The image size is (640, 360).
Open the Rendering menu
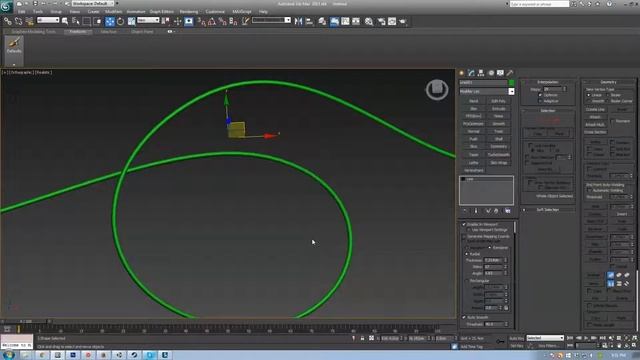coord(189,11)
